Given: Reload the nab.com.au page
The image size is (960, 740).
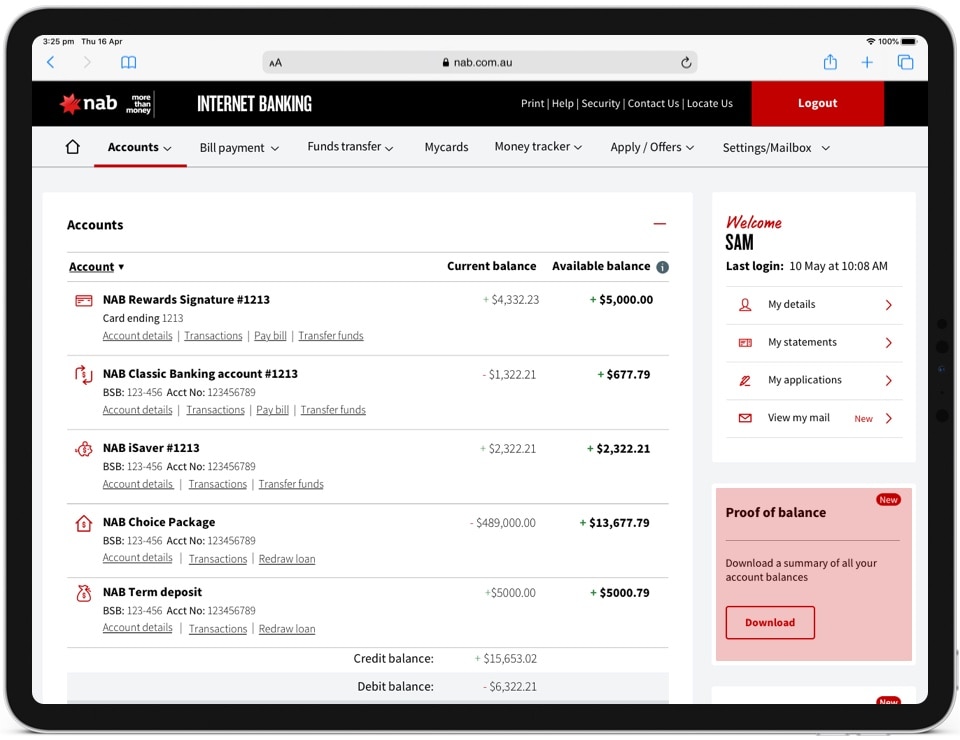Looking at the screenshot, I should 686,62.
